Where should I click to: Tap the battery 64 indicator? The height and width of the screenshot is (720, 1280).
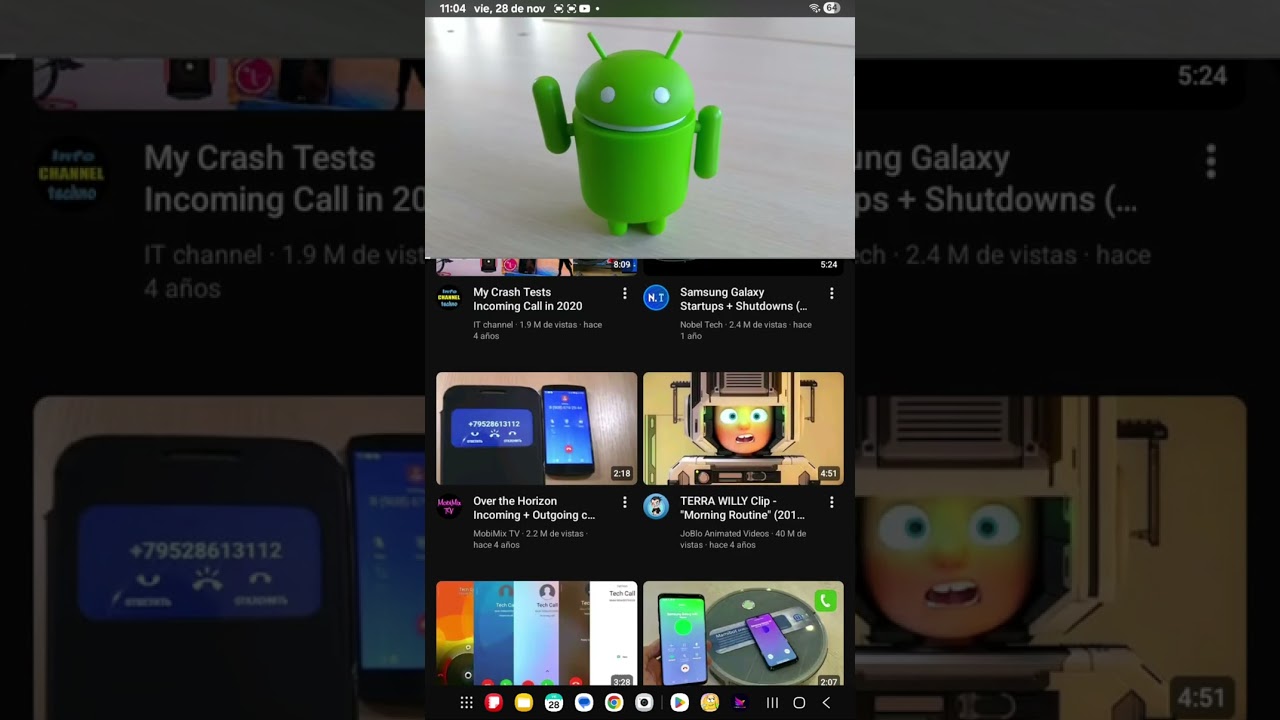(831, 8)
